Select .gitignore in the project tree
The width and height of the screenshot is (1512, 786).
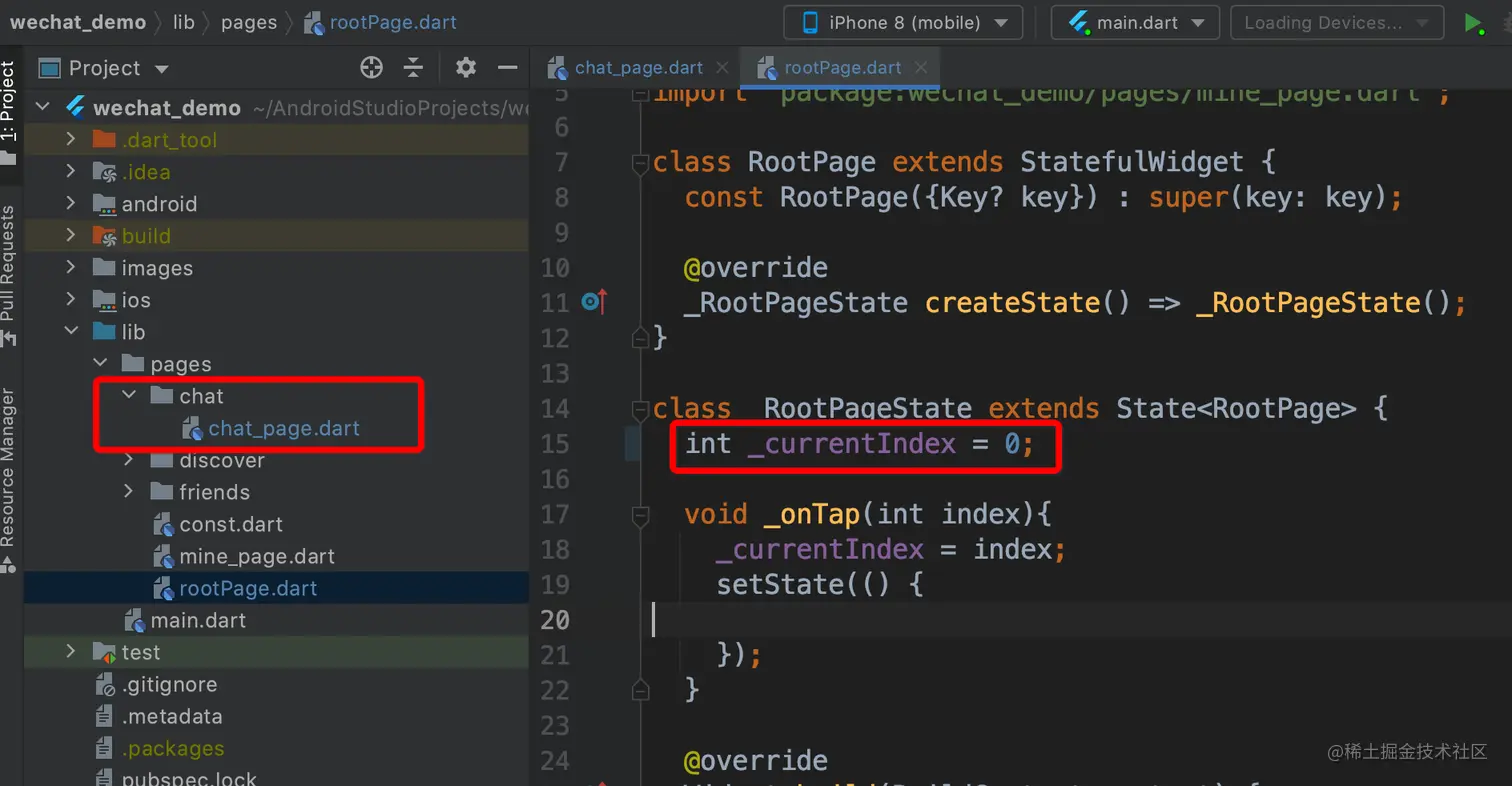pos(156,684)
